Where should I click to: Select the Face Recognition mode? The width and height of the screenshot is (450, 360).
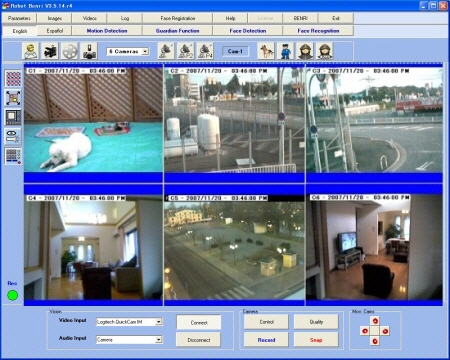point(318,31)
